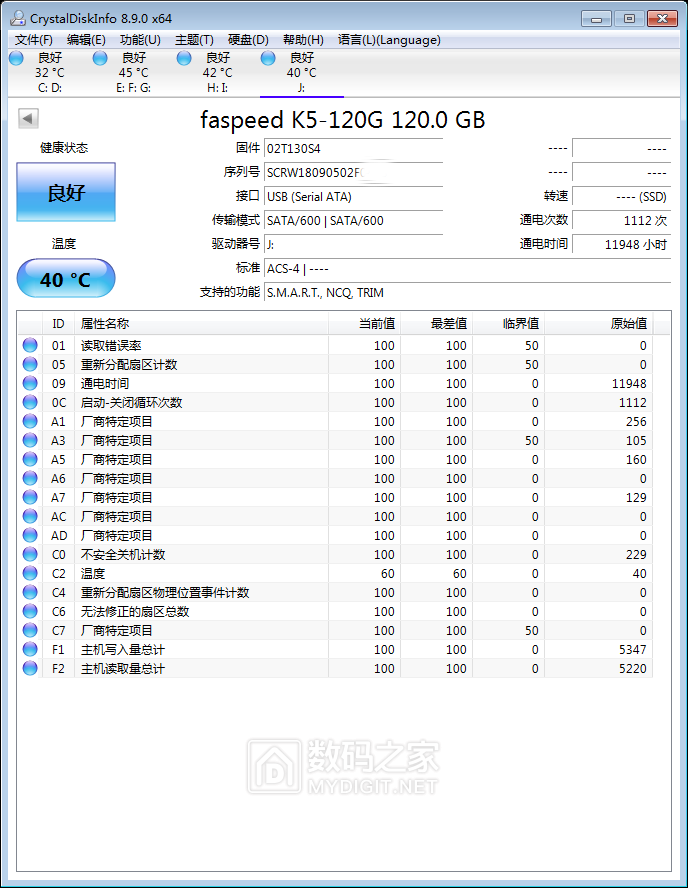Click the status orb for attribute A7
The width and height of the screenshot is (688, 888).
click(30, 497)
